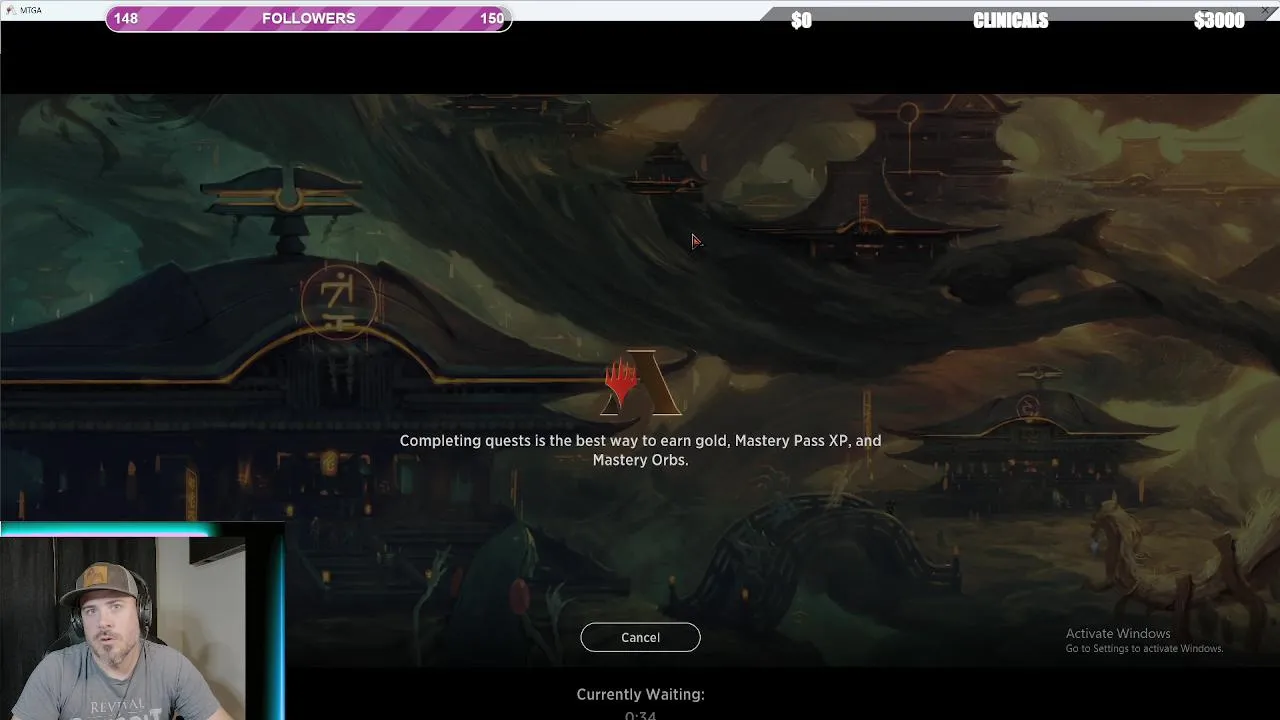Select the Followers goal progress bar

(x=308, y=18)
